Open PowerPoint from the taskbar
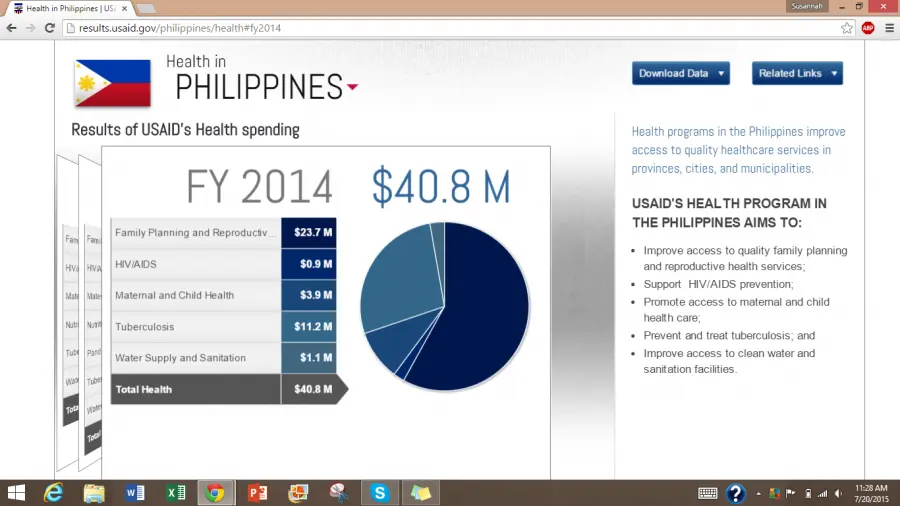Image resolution: width=900 pixels, height=506 pixels. [258, 493]
